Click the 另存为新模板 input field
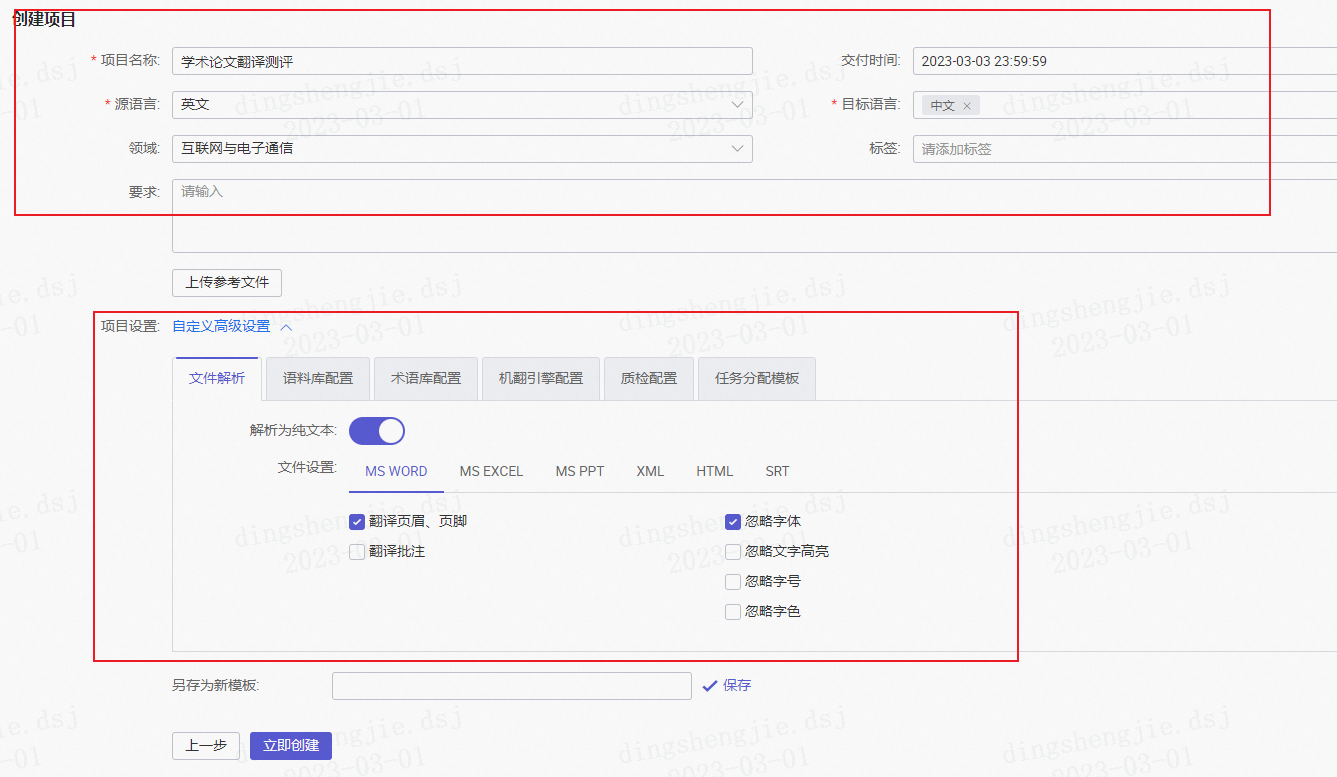Screen dimensions: 1337x777 click(x=511, y=685)
